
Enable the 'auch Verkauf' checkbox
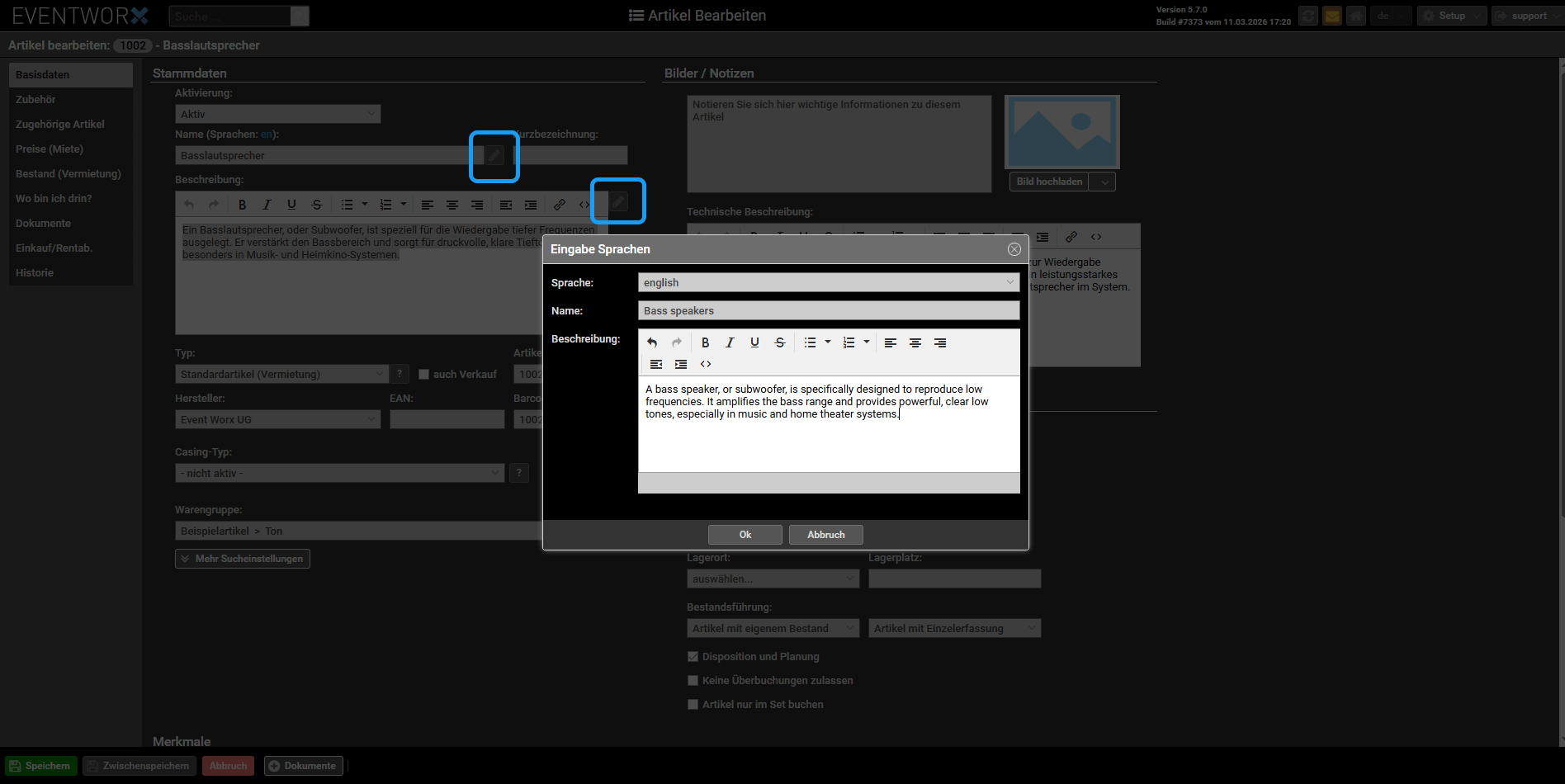point(424,375)
